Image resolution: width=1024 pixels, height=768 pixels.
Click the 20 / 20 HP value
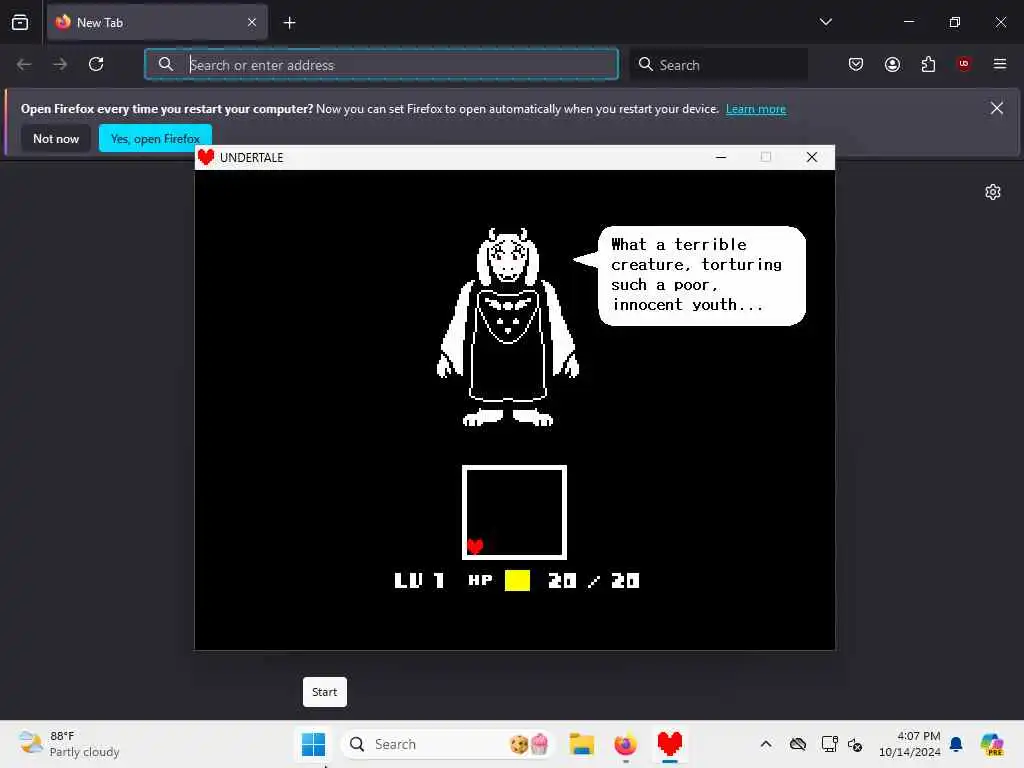[594, 580]
